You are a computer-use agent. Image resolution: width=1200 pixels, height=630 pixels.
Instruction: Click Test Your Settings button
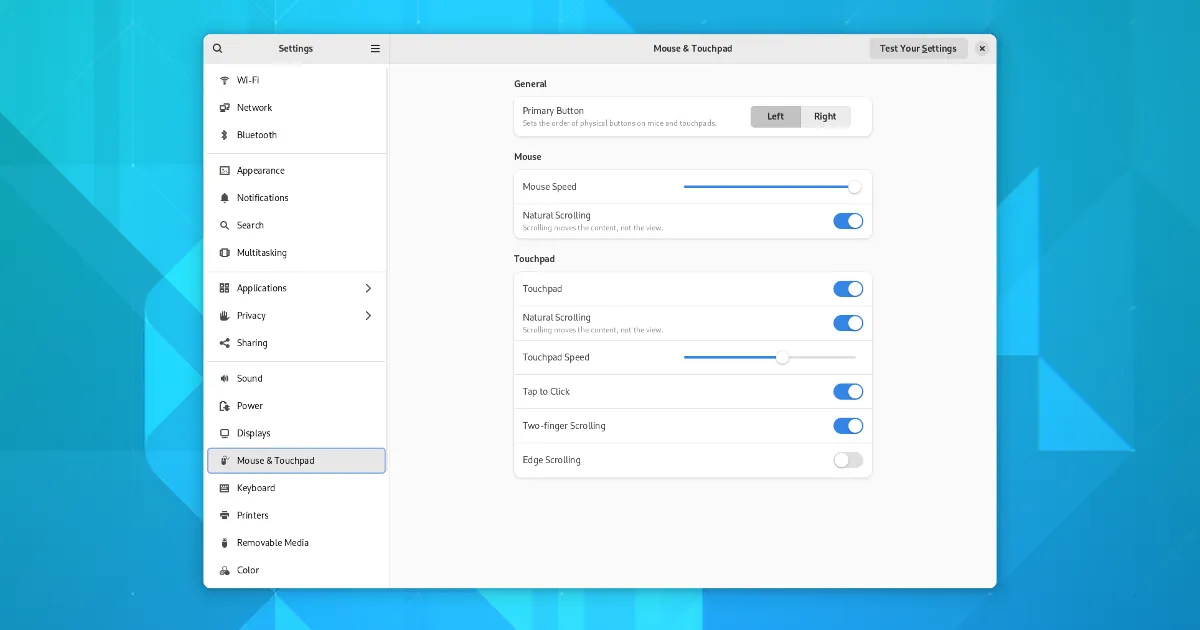coord(918,48)
